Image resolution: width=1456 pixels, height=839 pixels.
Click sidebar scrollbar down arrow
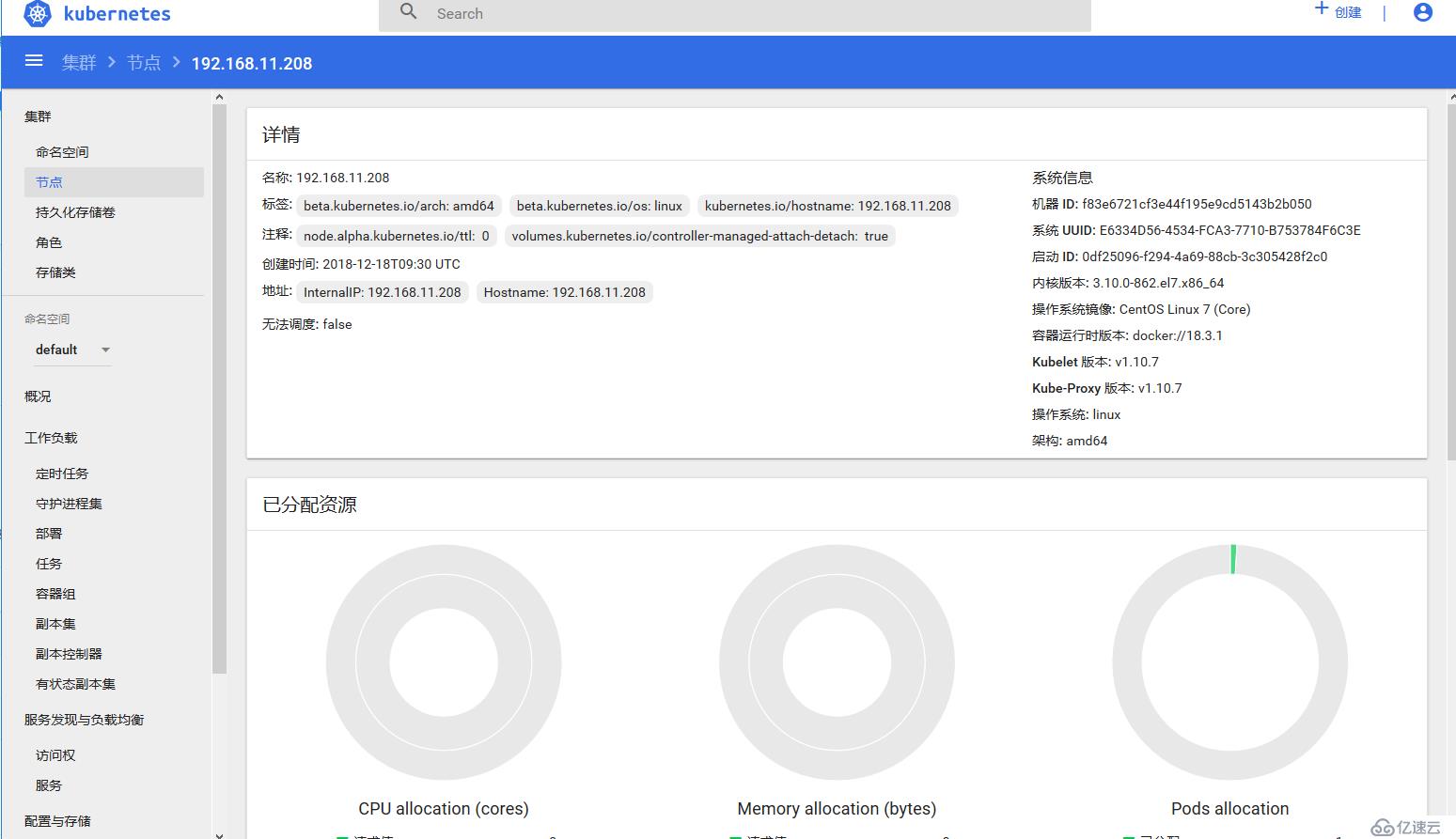(x=219, y=833)
